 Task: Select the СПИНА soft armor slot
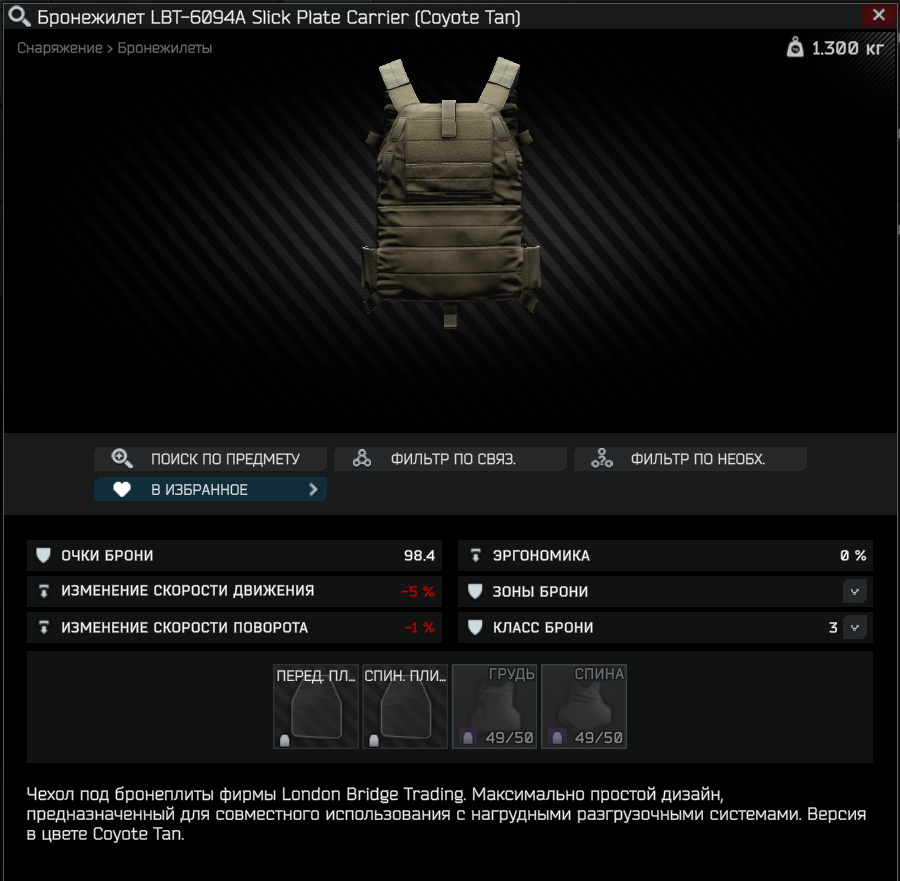(x=584, y=707)
